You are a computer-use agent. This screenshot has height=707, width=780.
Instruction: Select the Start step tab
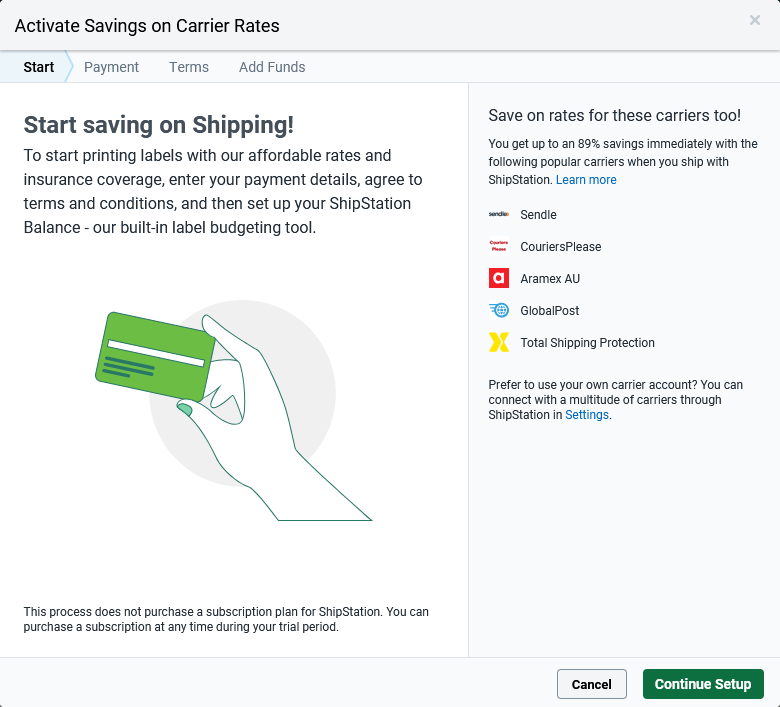[x=39, y=67]
